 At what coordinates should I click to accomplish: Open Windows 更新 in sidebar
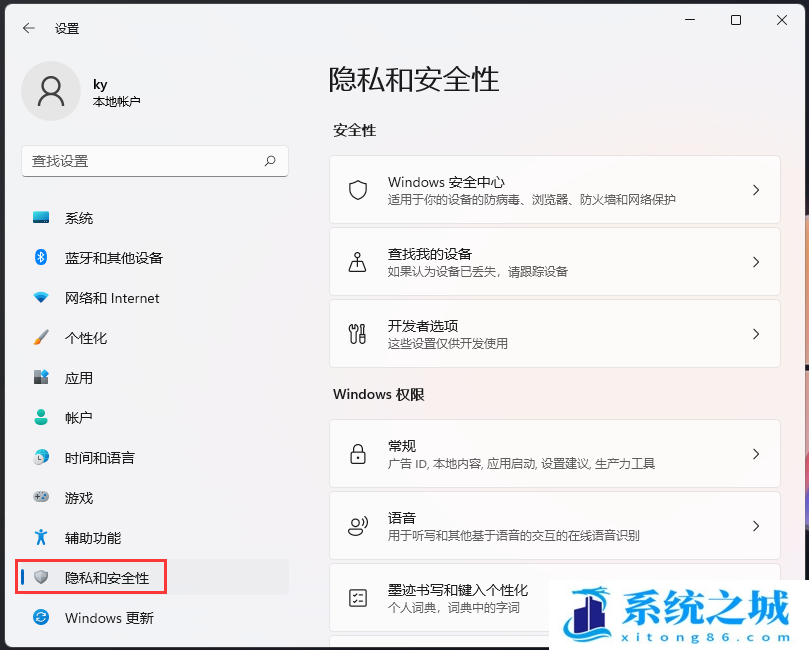pyautogui.click(x=153, y=618)
